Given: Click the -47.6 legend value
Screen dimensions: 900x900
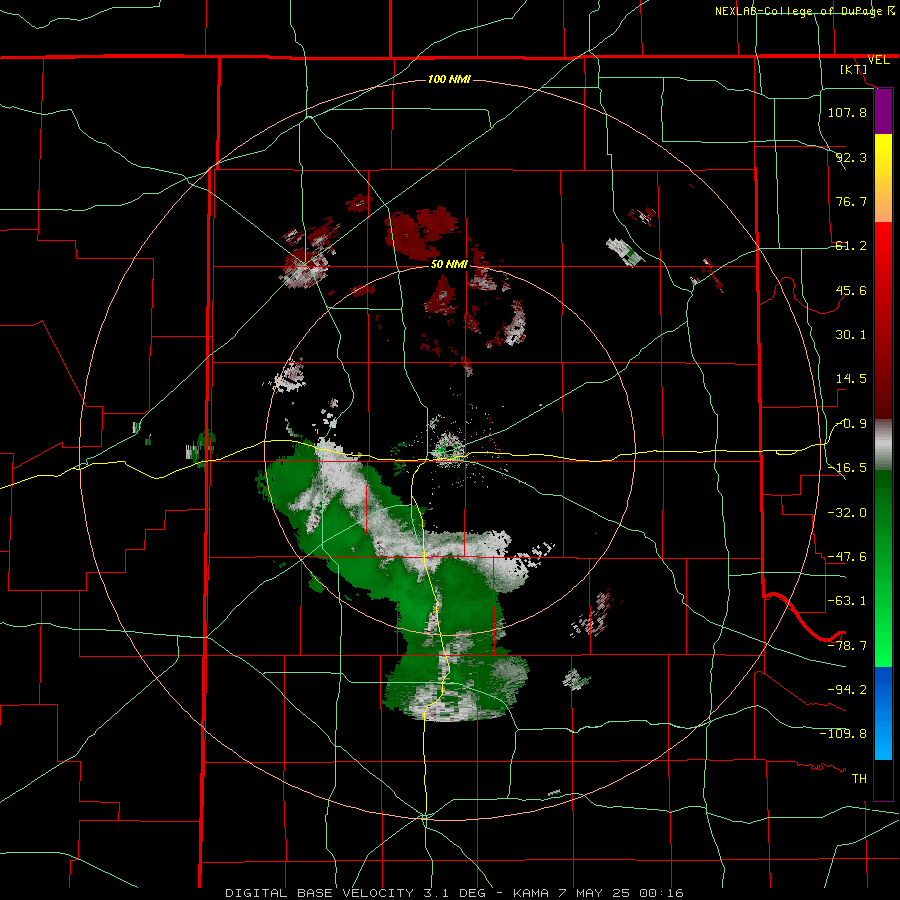Looking at the screenshot, I should click(847, 557).
